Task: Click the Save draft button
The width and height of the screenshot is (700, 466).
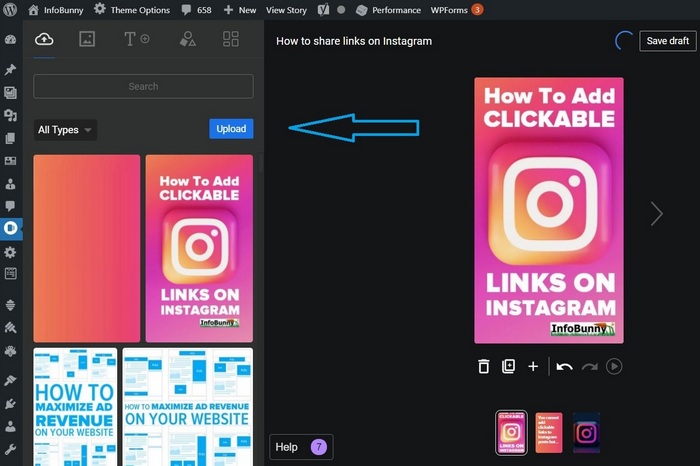Action: click(x=667, y=41)
